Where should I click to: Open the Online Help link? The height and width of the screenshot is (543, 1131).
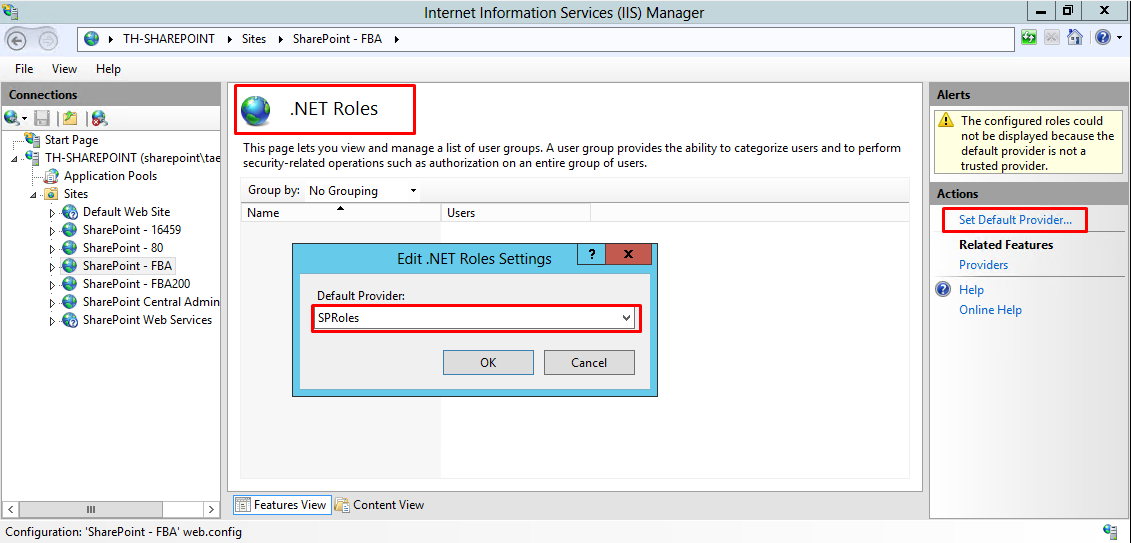tap(990, 310)
